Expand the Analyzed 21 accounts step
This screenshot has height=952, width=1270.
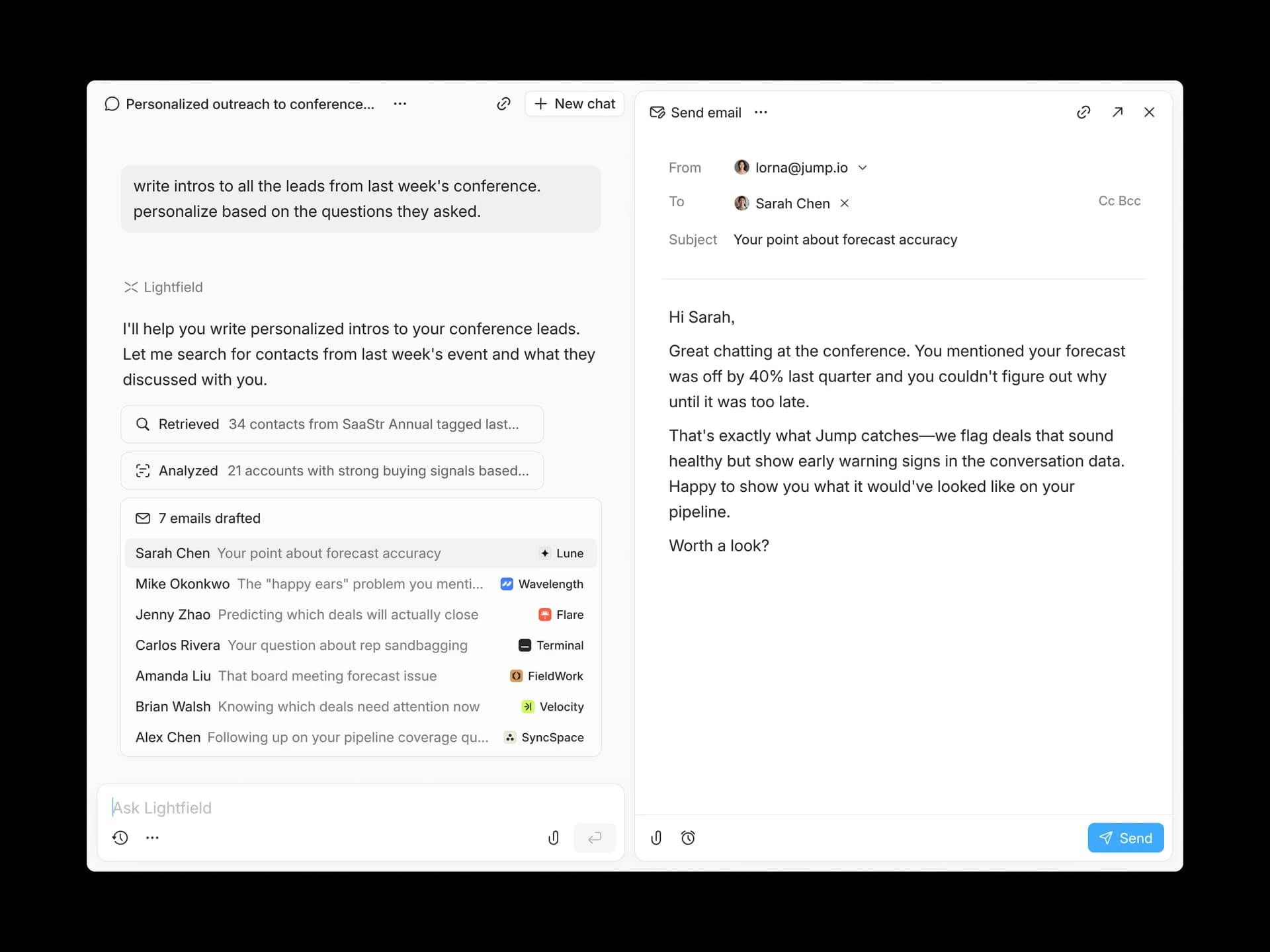point(332,471)
